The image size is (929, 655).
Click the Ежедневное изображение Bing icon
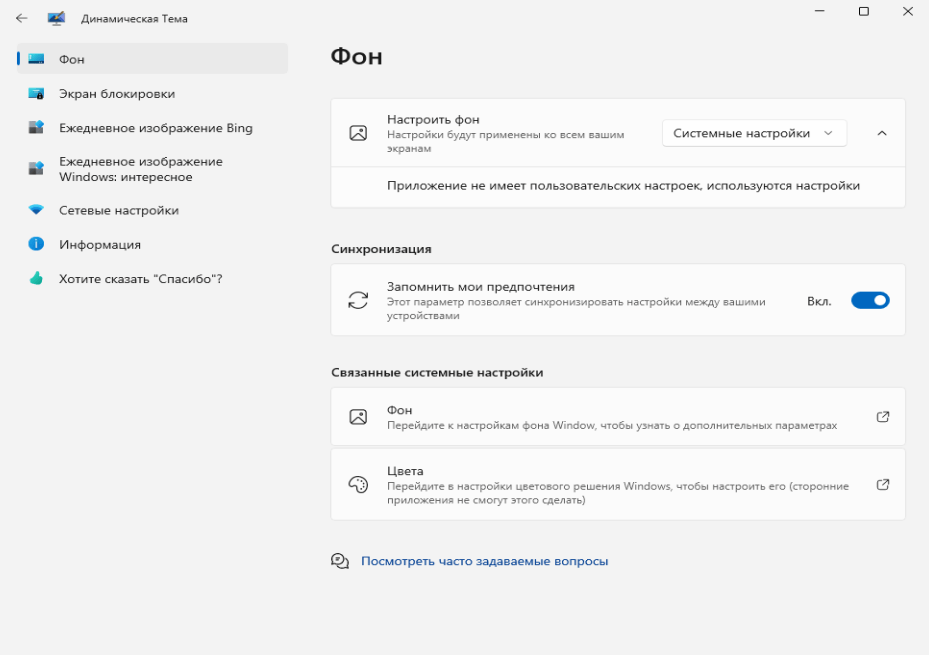coord(36,127)
